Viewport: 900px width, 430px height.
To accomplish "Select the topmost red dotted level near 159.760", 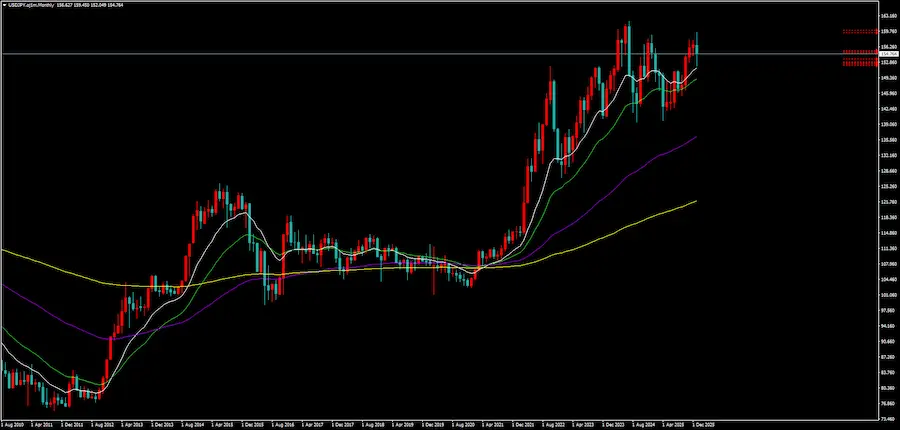I will (859, 31).
